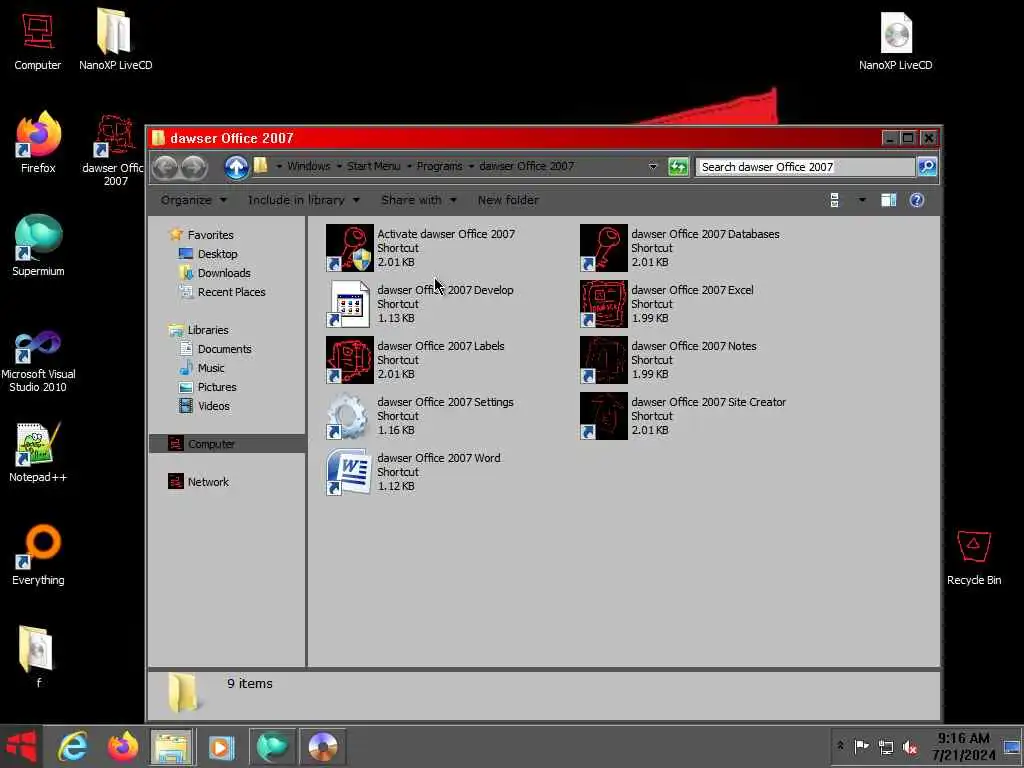
Task: Click the Show desktop button in tray
Action: 1012,746
